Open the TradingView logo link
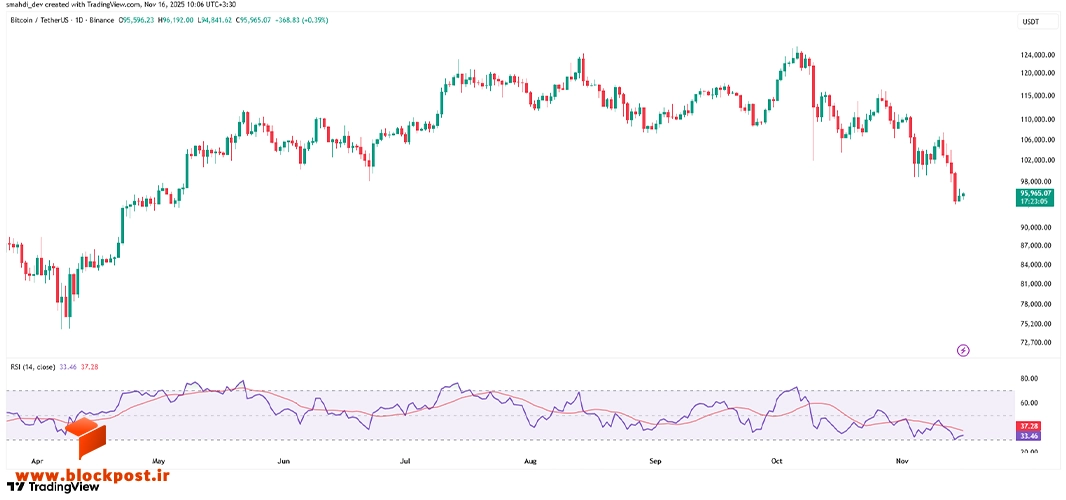The height and width of the screenshot is (500, 1066). [53, 487]
